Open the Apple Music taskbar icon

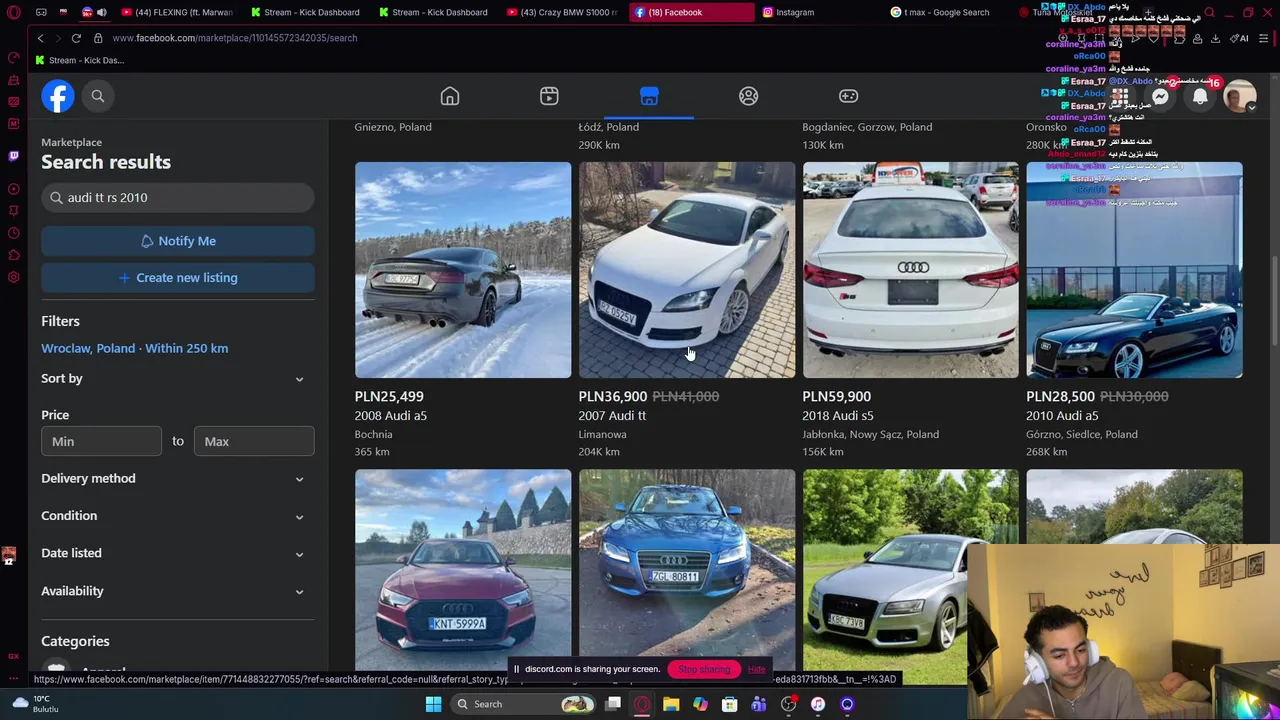click(x=818, y=704)
